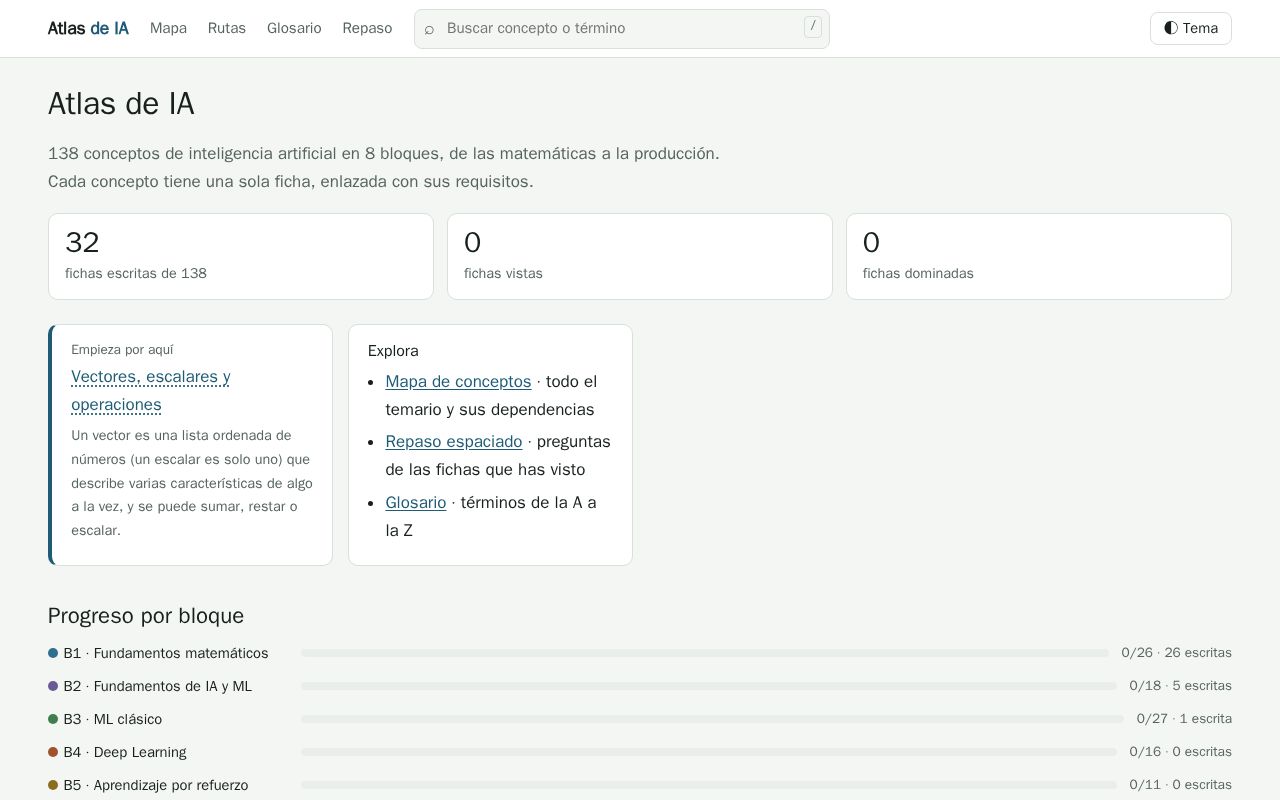Click the 0/27 · 1 escrita count
Image resolution: width=1280 pixels, height=800 pixels.
[x=1184, y=719]
